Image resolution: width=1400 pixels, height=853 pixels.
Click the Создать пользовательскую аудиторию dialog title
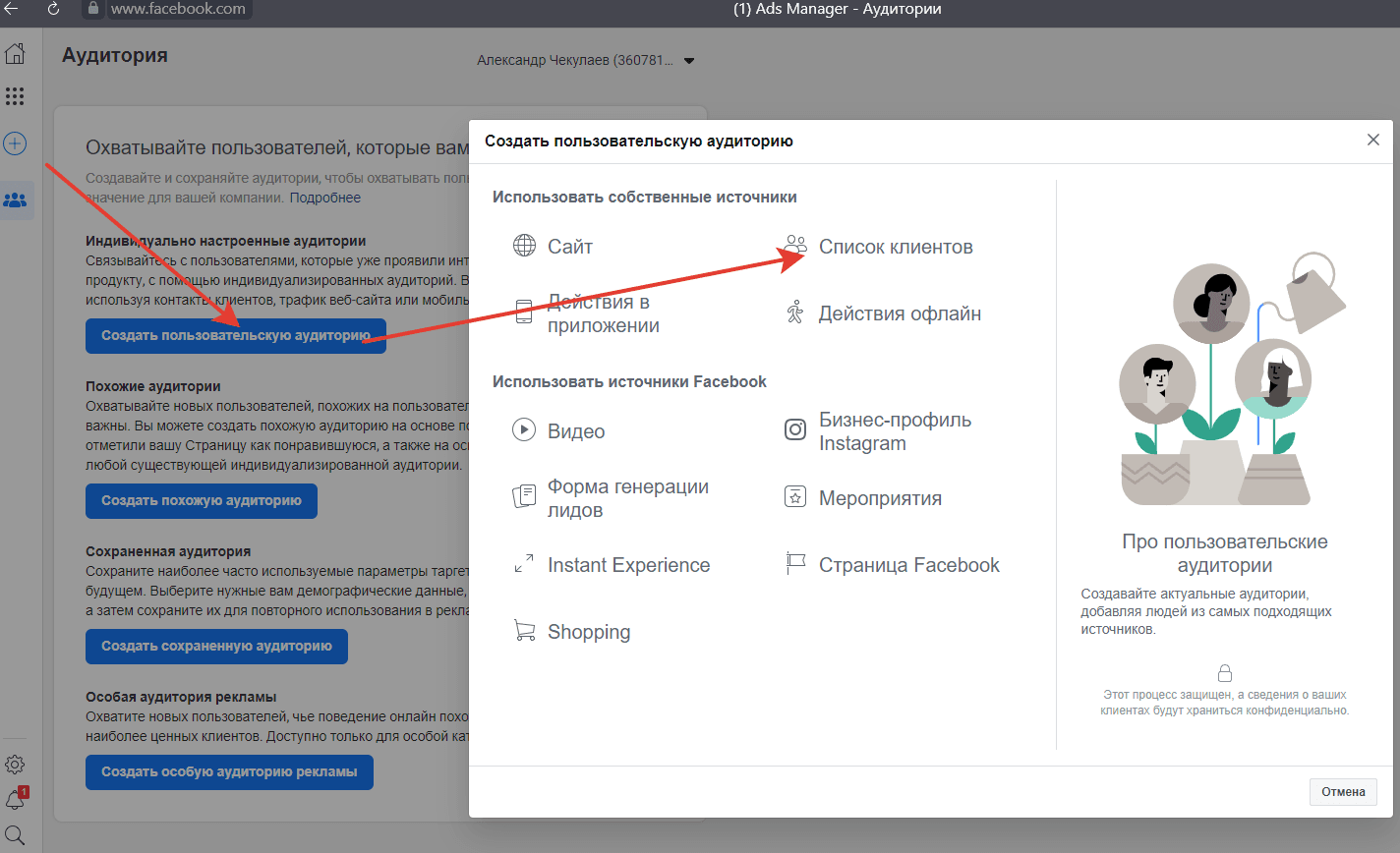click(639, 142)
